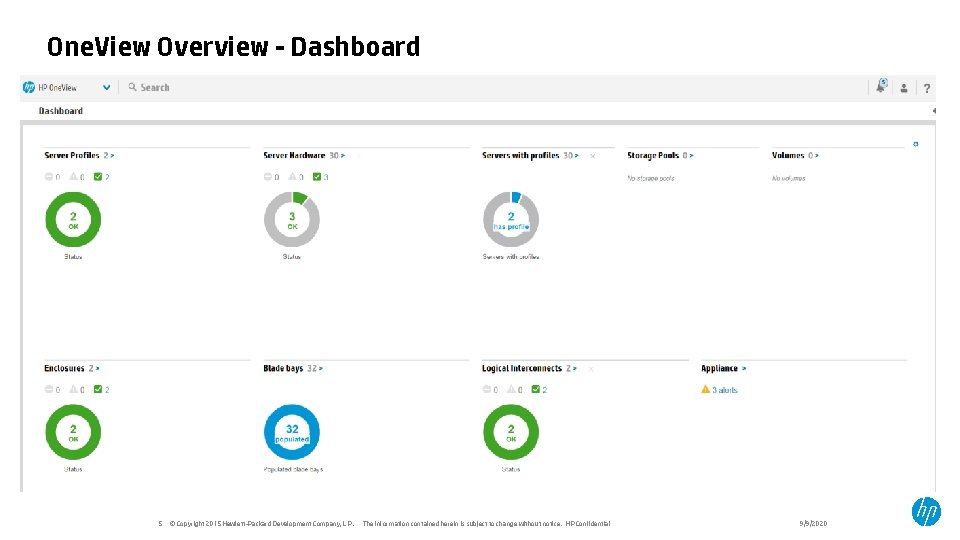Click the 'No storage pools' text

coord(651,178)
